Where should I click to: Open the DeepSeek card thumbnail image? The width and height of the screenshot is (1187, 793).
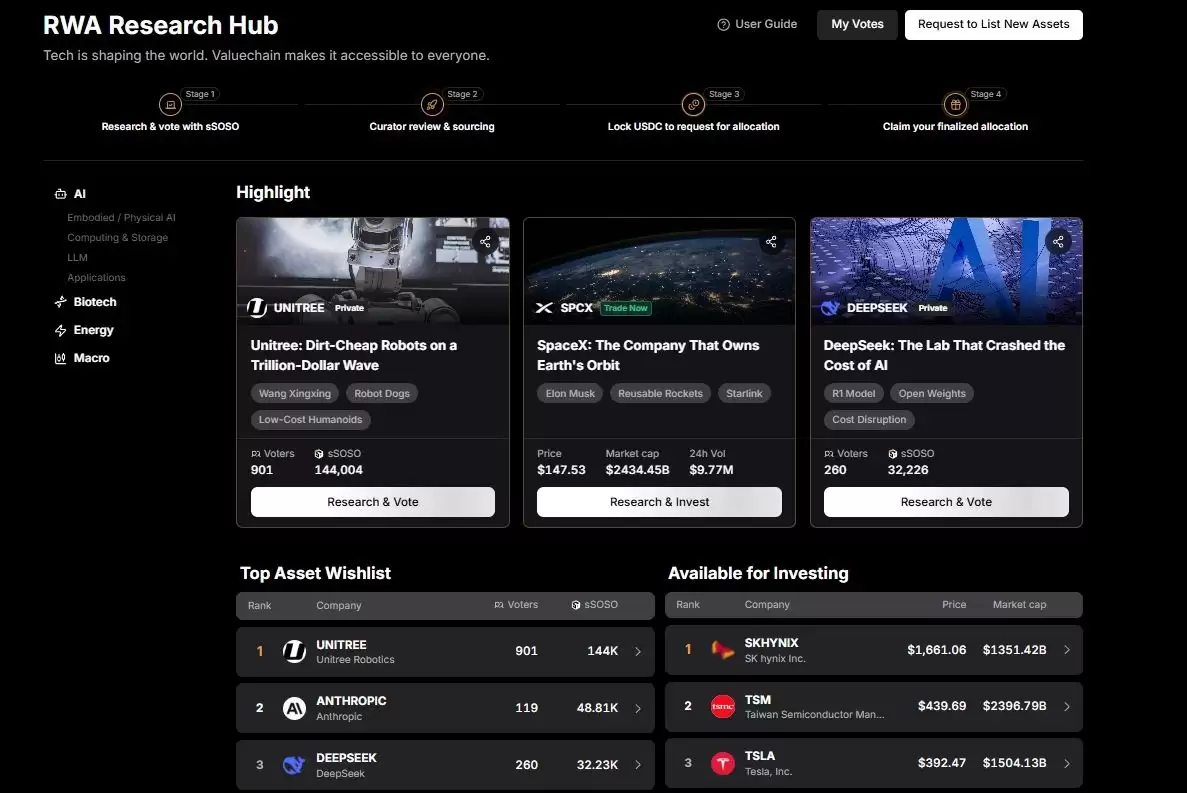[x=946, y=271]
